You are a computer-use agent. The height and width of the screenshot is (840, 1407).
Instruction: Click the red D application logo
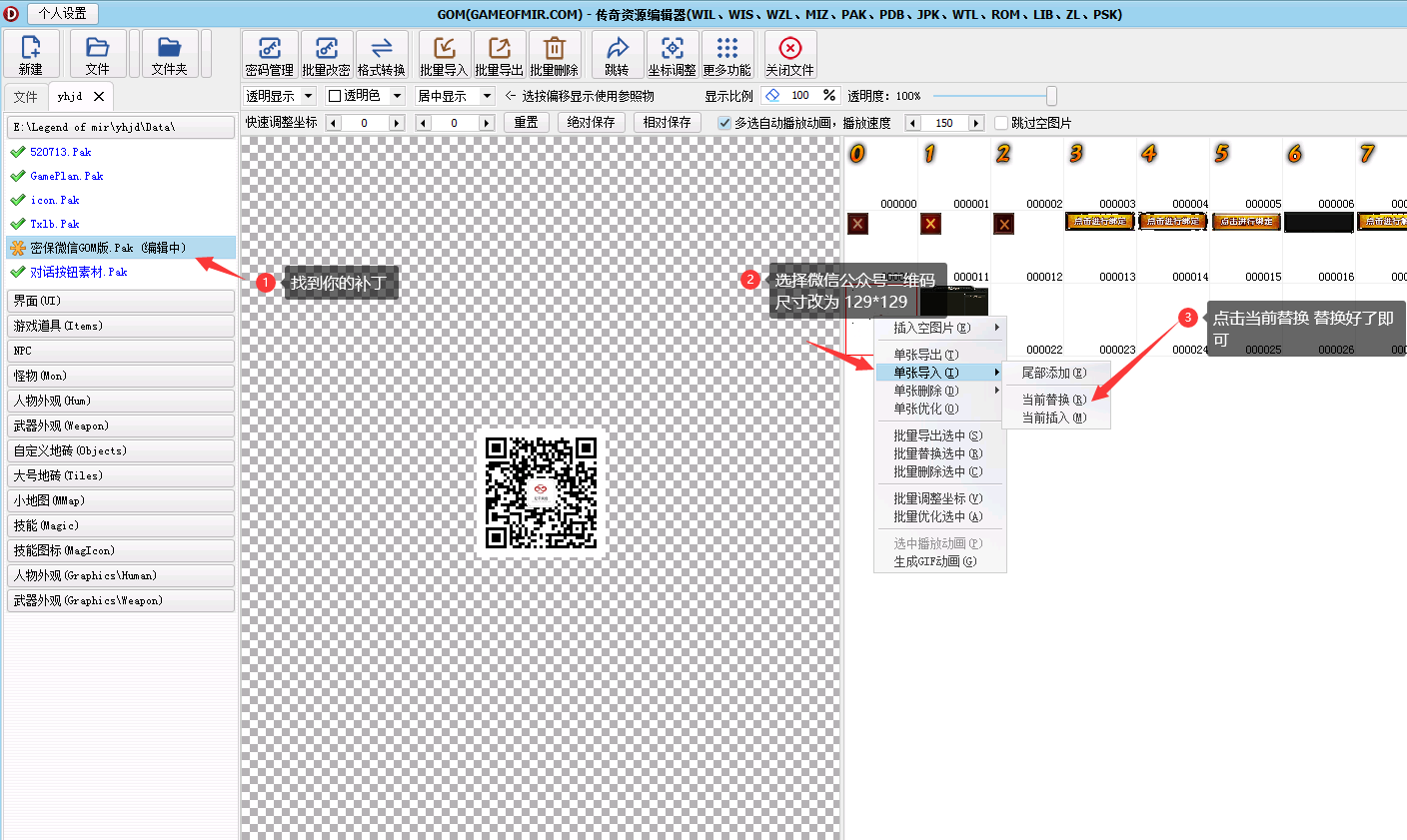tap(11, 14)
